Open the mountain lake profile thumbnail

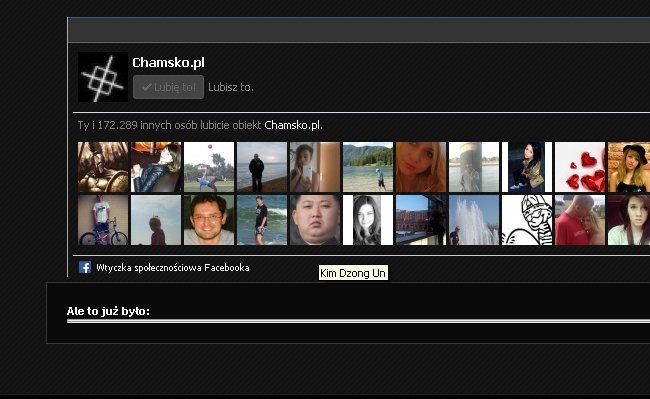[x=368, y=167]
